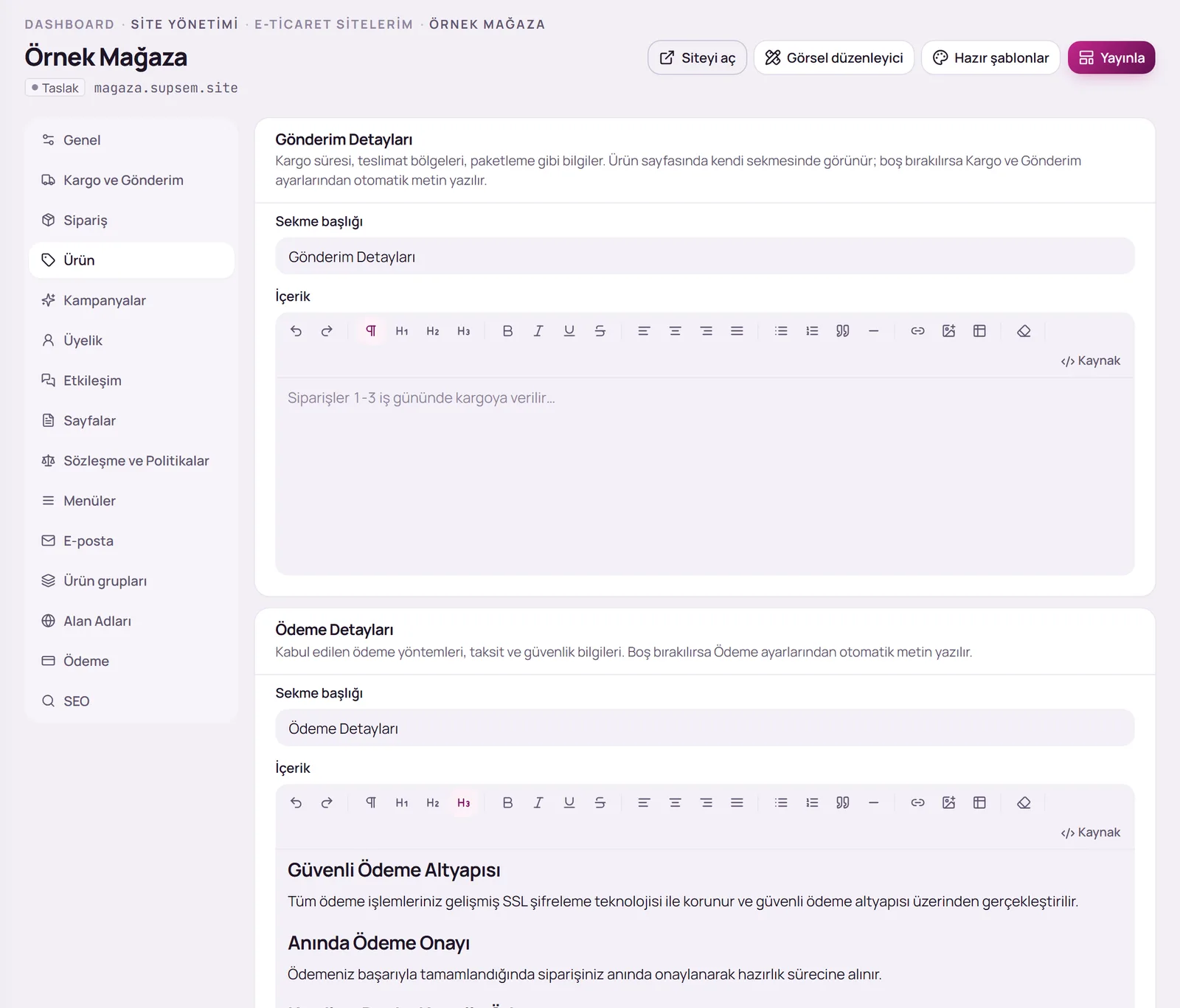1180x1008 pixels.
Task: Focus the Ödeme Detayları tab title field
Action: (x=704, y=729)
